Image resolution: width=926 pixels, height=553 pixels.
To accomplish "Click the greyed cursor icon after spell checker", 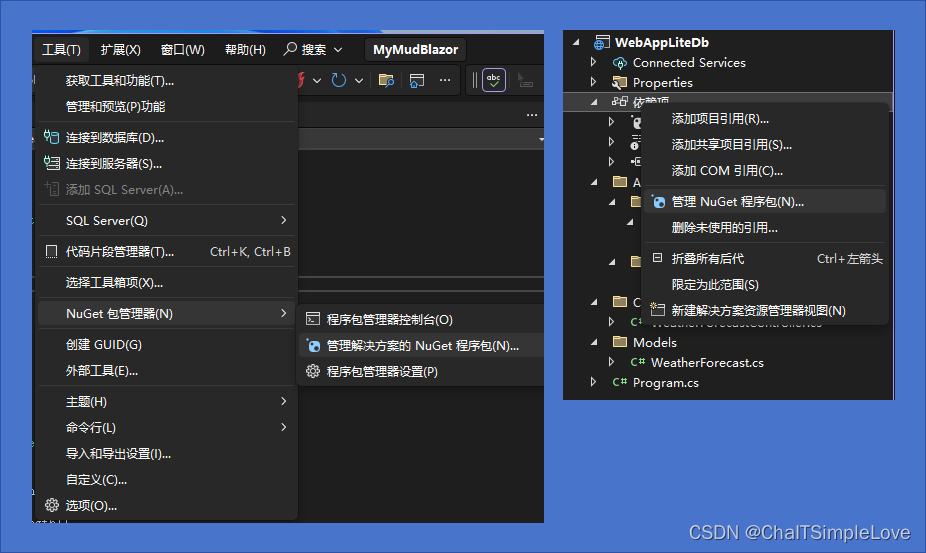I will click(x=525, y=80).
